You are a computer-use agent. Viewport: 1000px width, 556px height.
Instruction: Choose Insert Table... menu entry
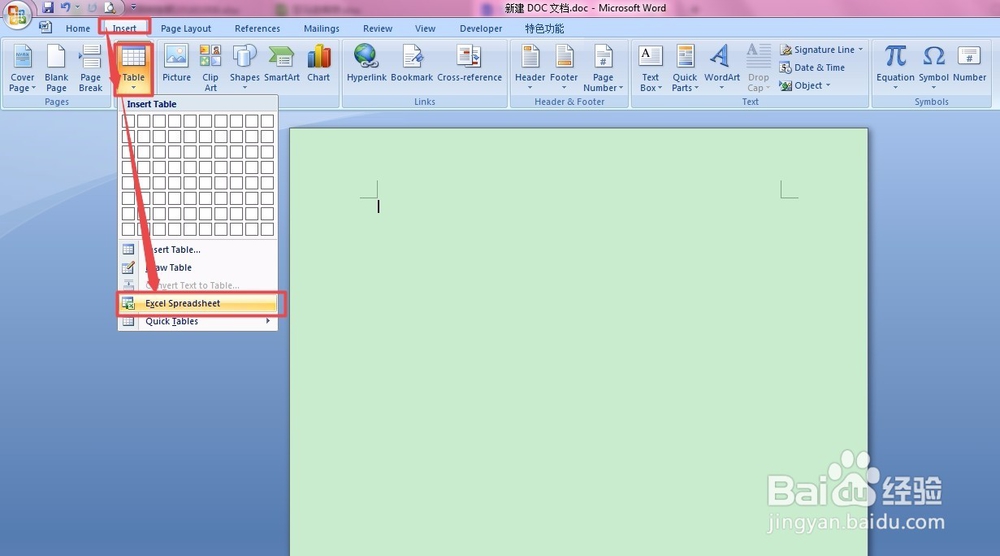pos(198,250)
